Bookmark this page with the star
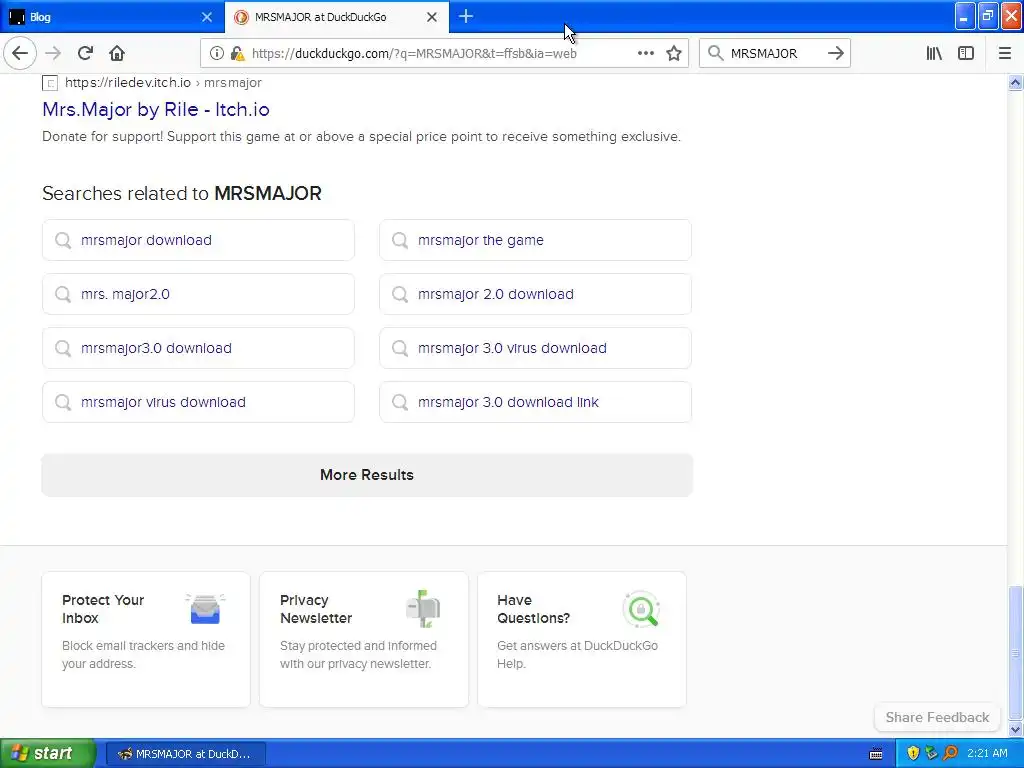 pos(674,54)
